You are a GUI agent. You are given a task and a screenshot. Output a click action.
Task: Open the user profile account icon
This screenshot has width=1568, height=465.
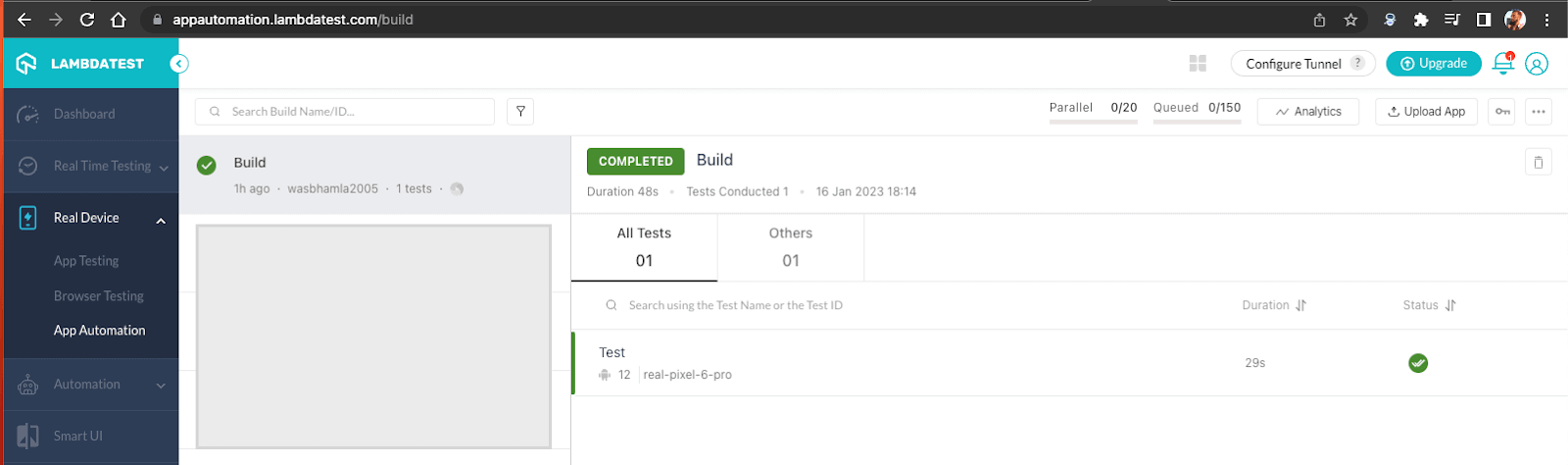1537,64
